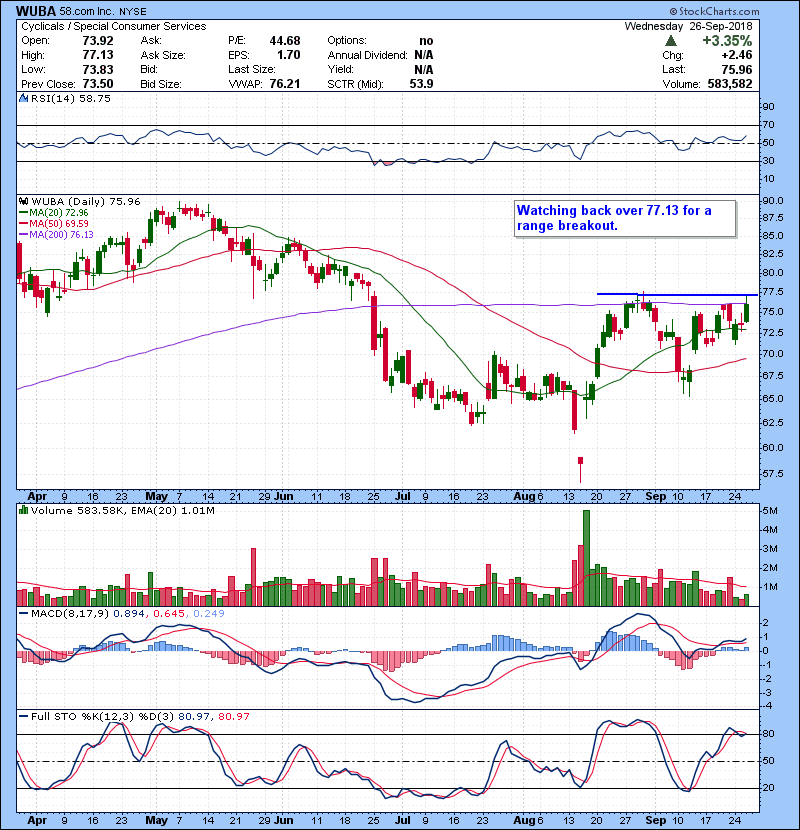The width and height of the screenshot is (800, 830).
Task: Click the EPS value 1.70
Action: tap(289, 55)
